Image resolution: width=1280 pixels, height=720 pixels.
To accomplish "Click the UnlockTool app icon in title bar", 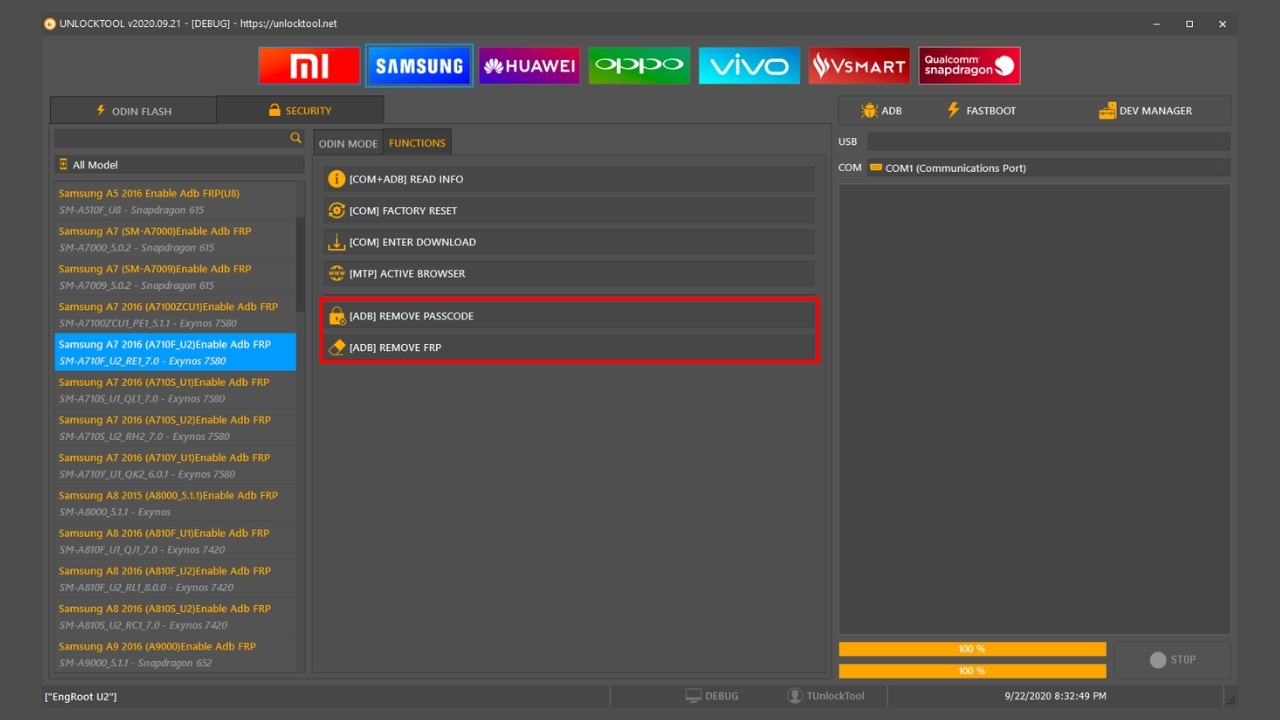I will pyautogui.click(x=50, y=24).
